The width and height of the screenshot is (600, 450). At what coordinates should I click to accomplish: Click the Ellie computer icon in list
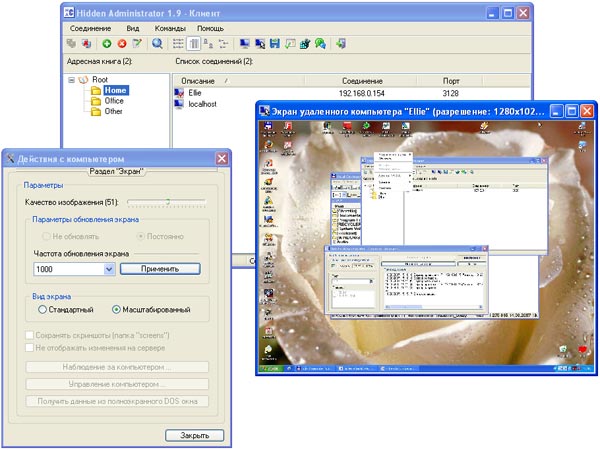click(x=179, y=93)
